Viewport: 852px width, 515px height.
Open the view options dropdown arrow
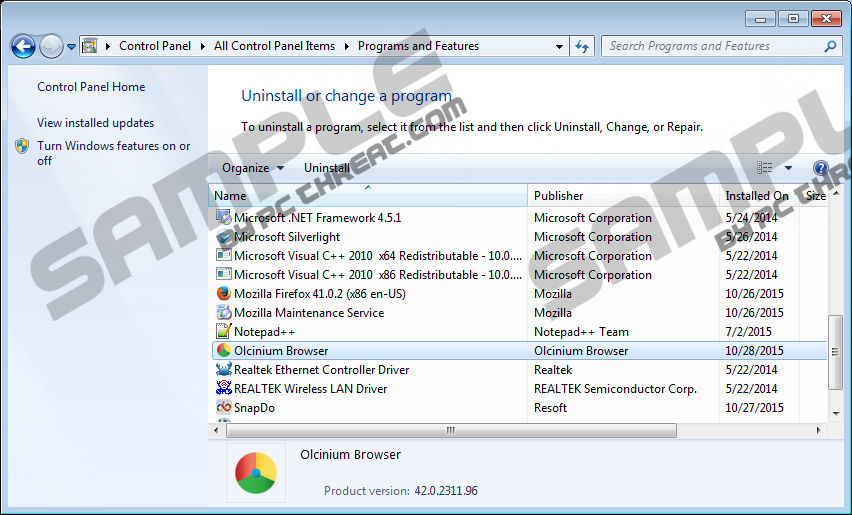(x=788, y=168)
